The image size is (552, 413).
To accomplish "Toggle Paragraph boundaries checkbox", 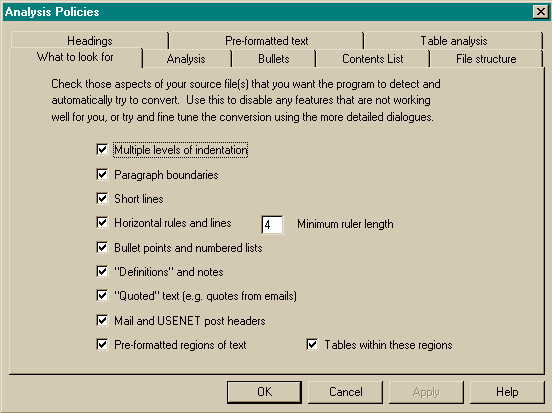I will [102, 174].
